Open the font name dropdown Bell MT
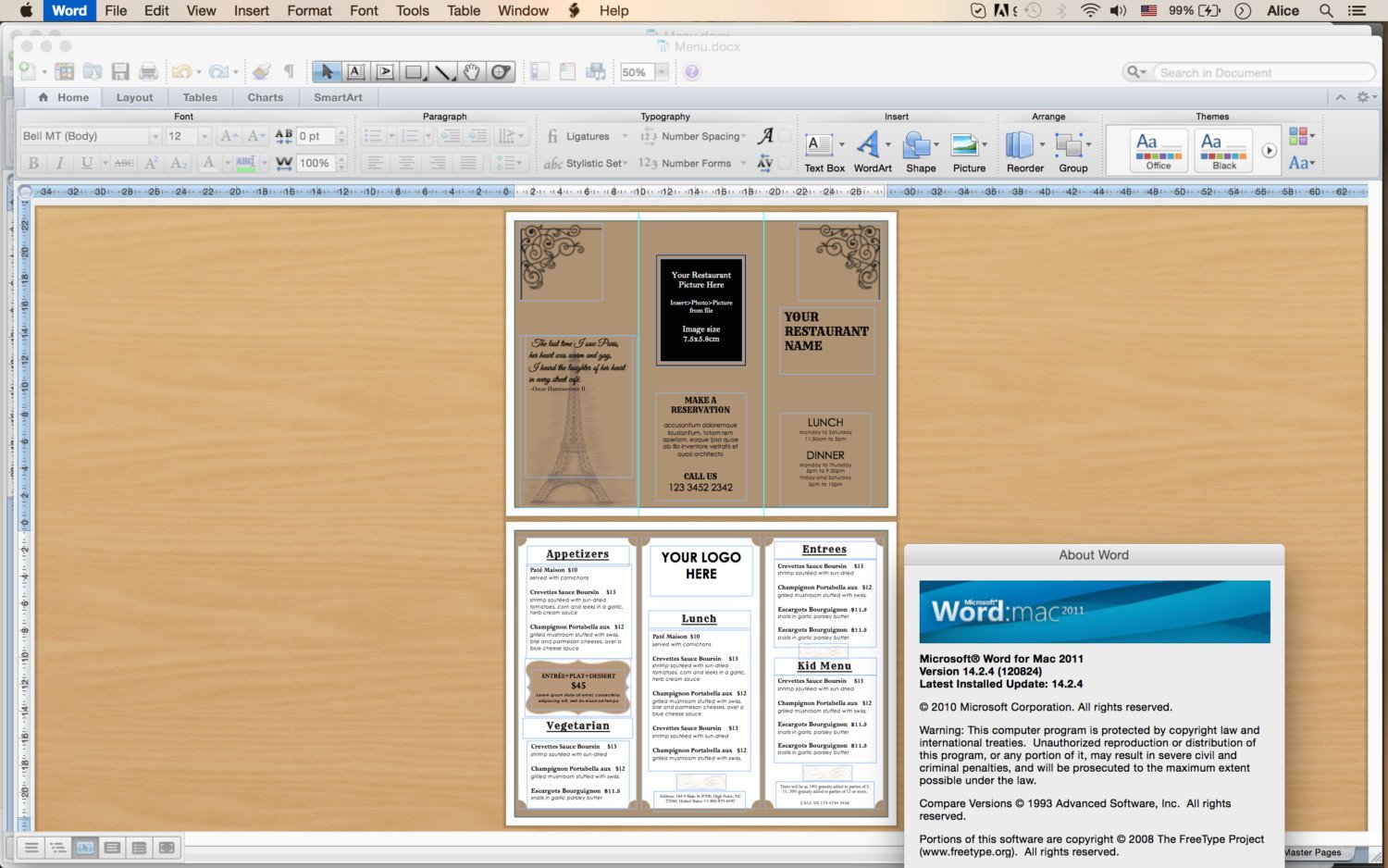 point(155,136)
